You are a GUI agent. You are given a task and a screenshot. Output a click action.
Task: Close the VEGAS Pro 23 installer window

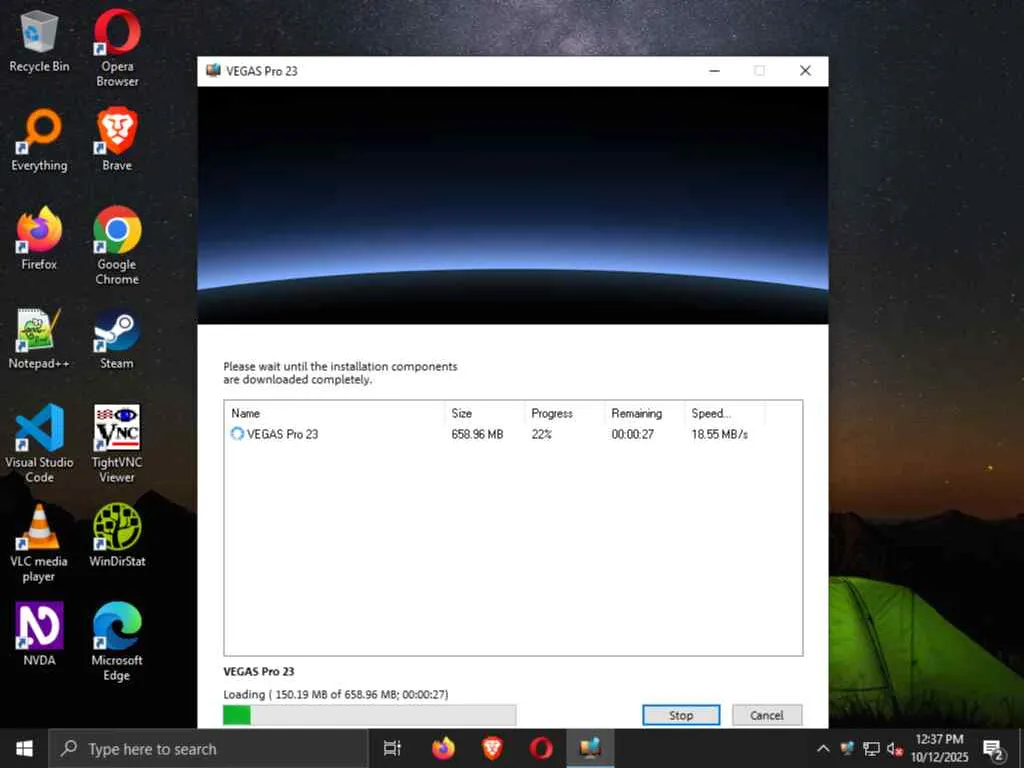pos(805,71)
